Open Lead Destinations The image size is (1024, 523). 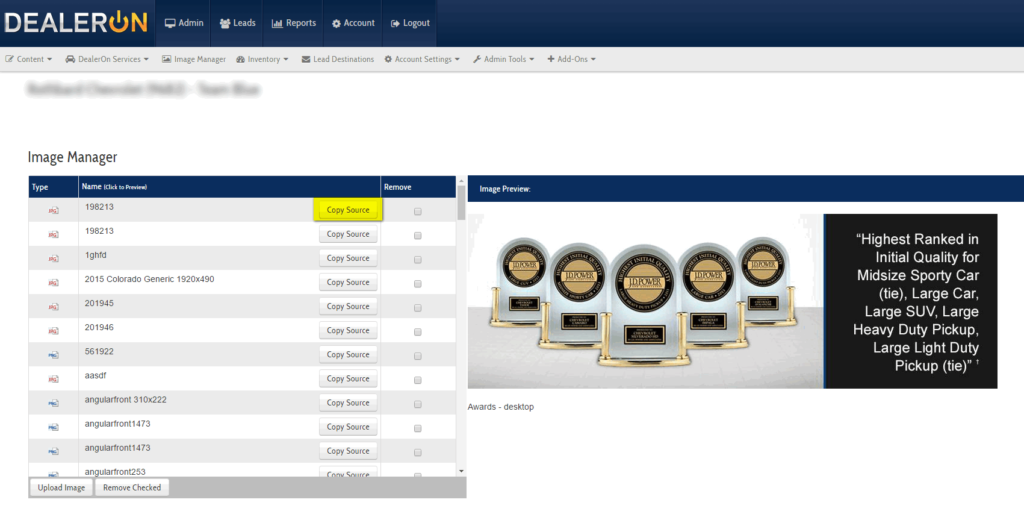(338, 59)
